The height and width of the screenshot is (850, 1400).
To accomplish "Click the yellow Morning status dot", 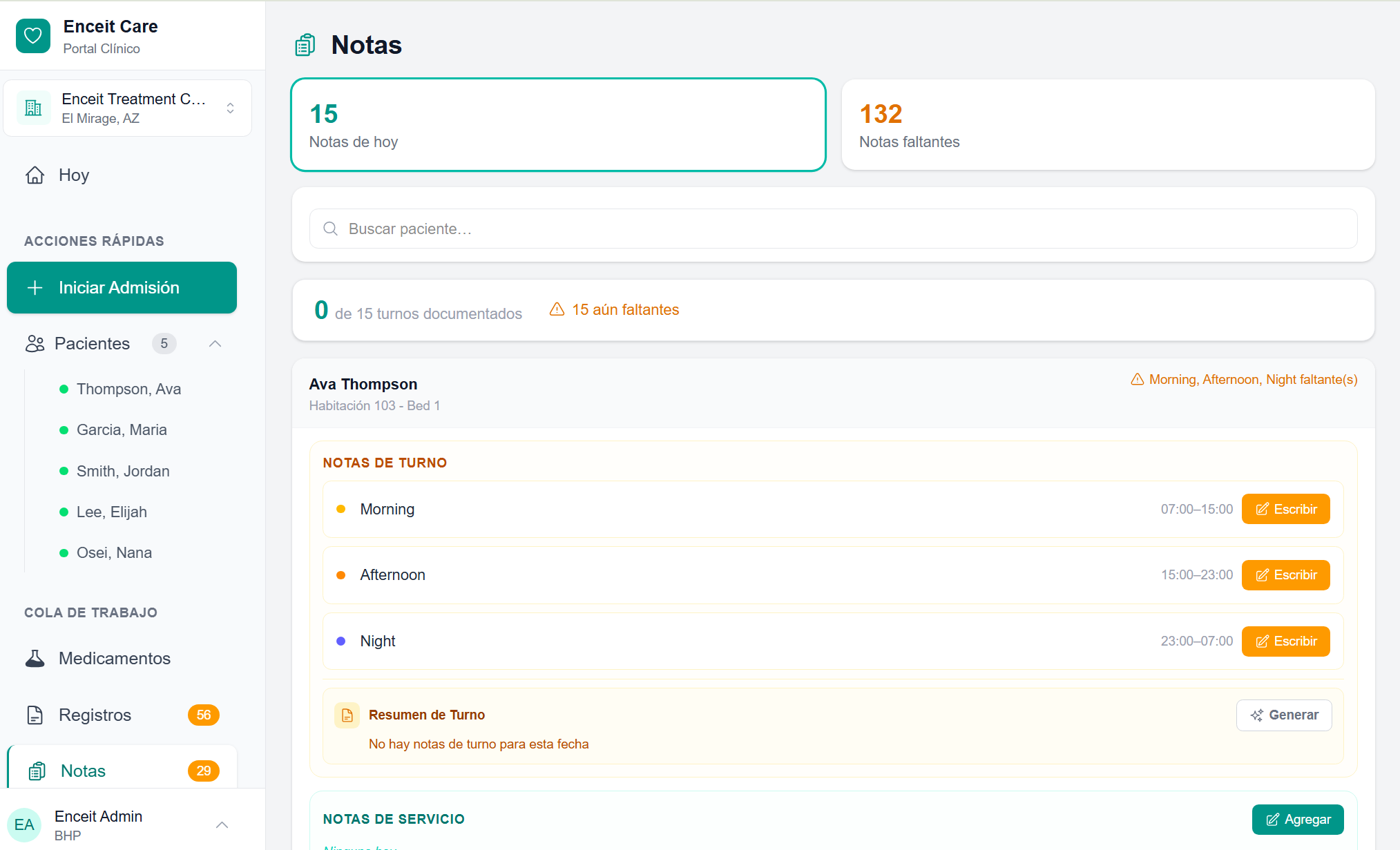I will [x=341, y=510].
